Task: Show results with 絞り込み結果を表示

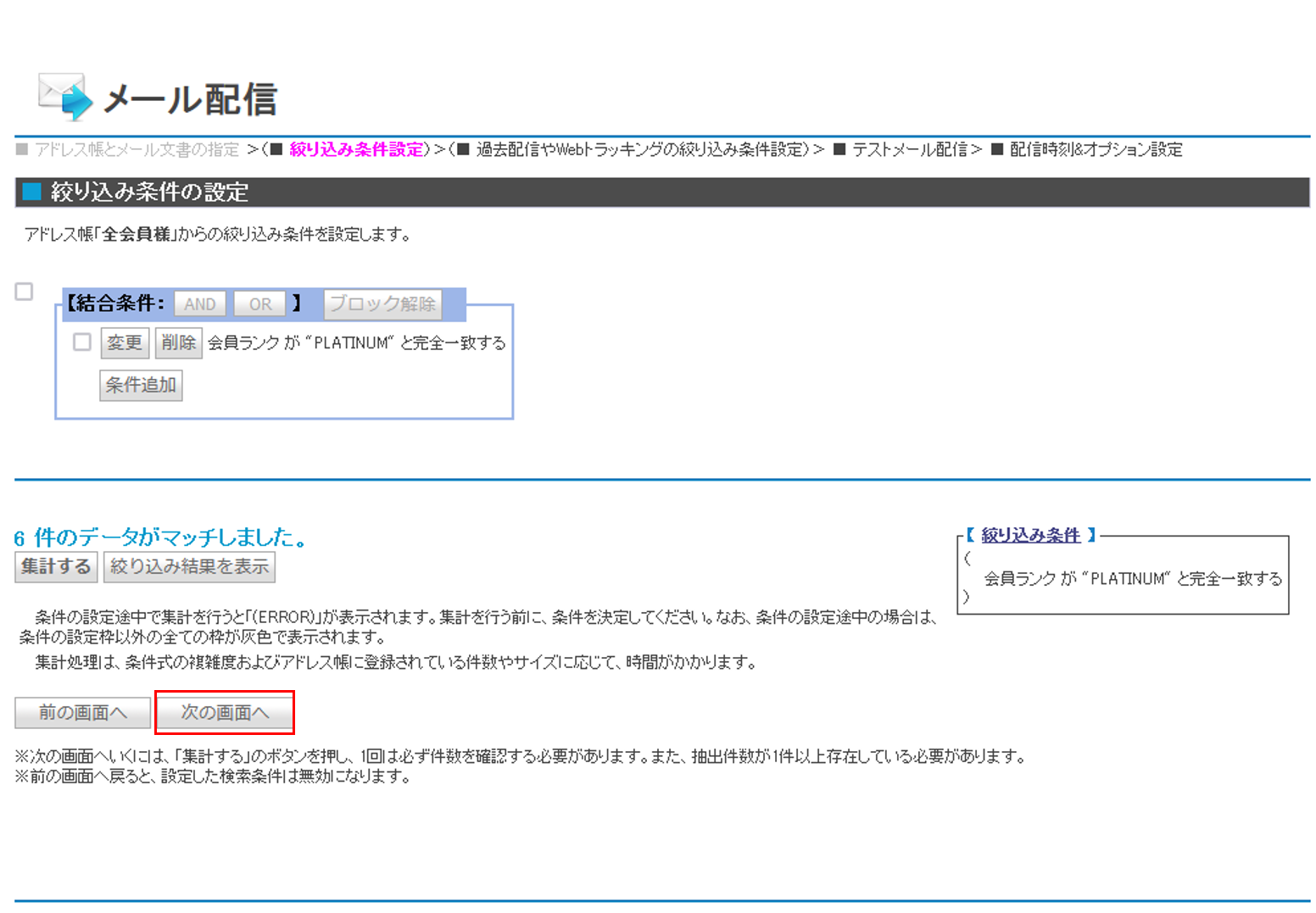Action: click(189, 567)
